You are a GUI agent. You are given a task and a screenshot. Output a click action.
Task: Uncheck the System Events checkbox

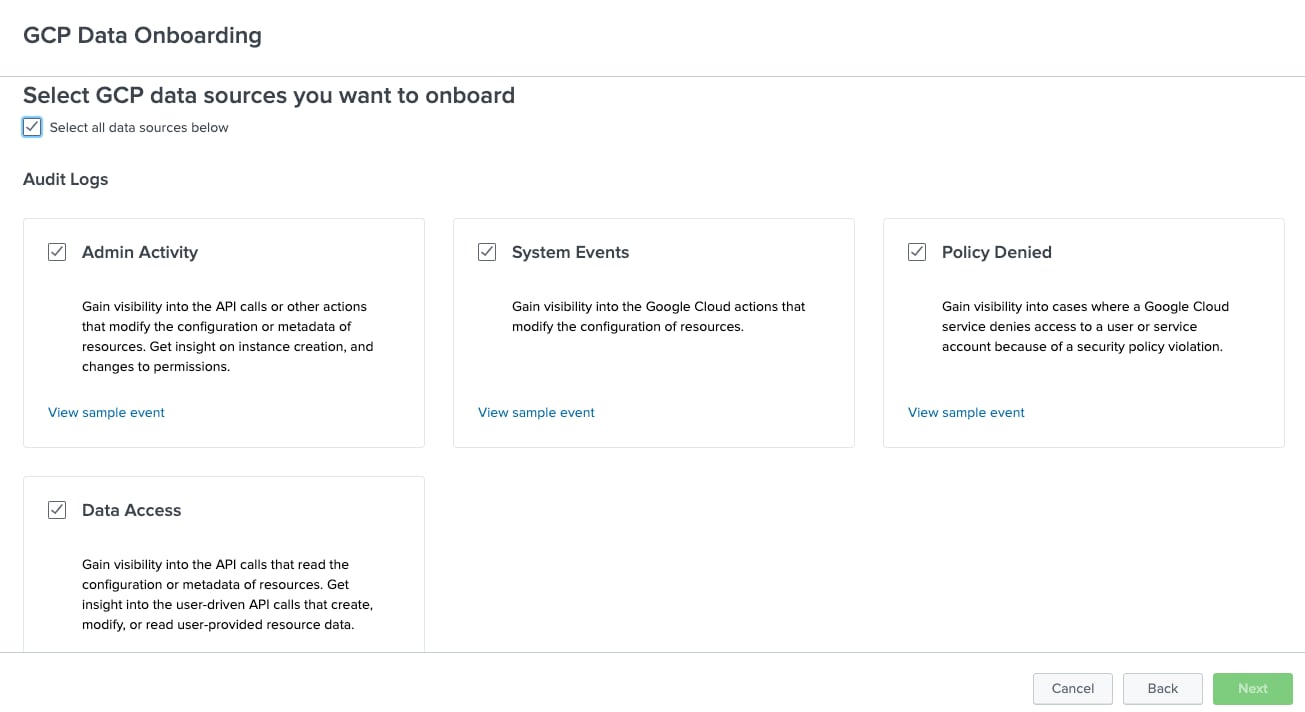pyautogui.click(x=487, y=252)
